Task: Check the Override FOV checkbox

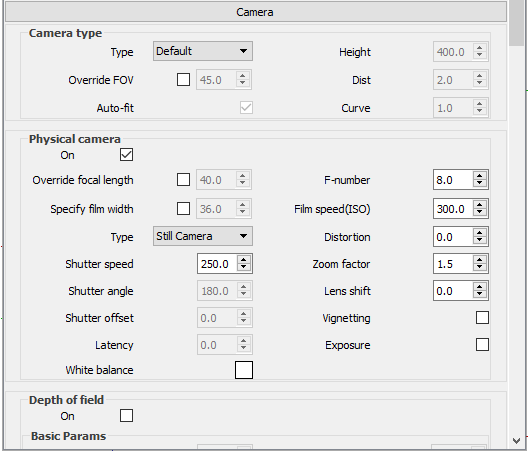Action: tap(183, 80)
